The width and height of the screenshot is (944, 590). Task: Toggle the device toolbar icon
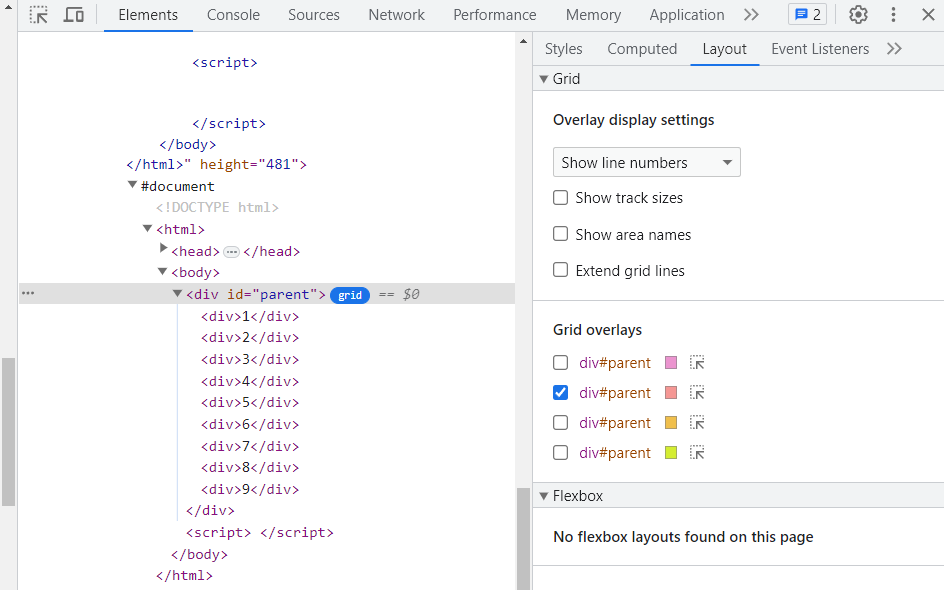tap(73, 15)
